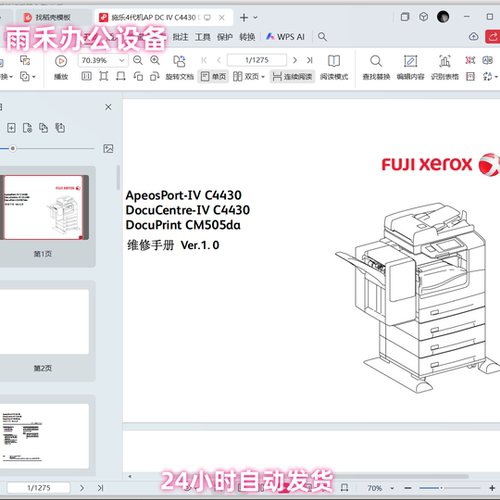This screenshot has height=500, width=500.
Task: Adjust the status bar zoom slider
Action: point(441,488)
